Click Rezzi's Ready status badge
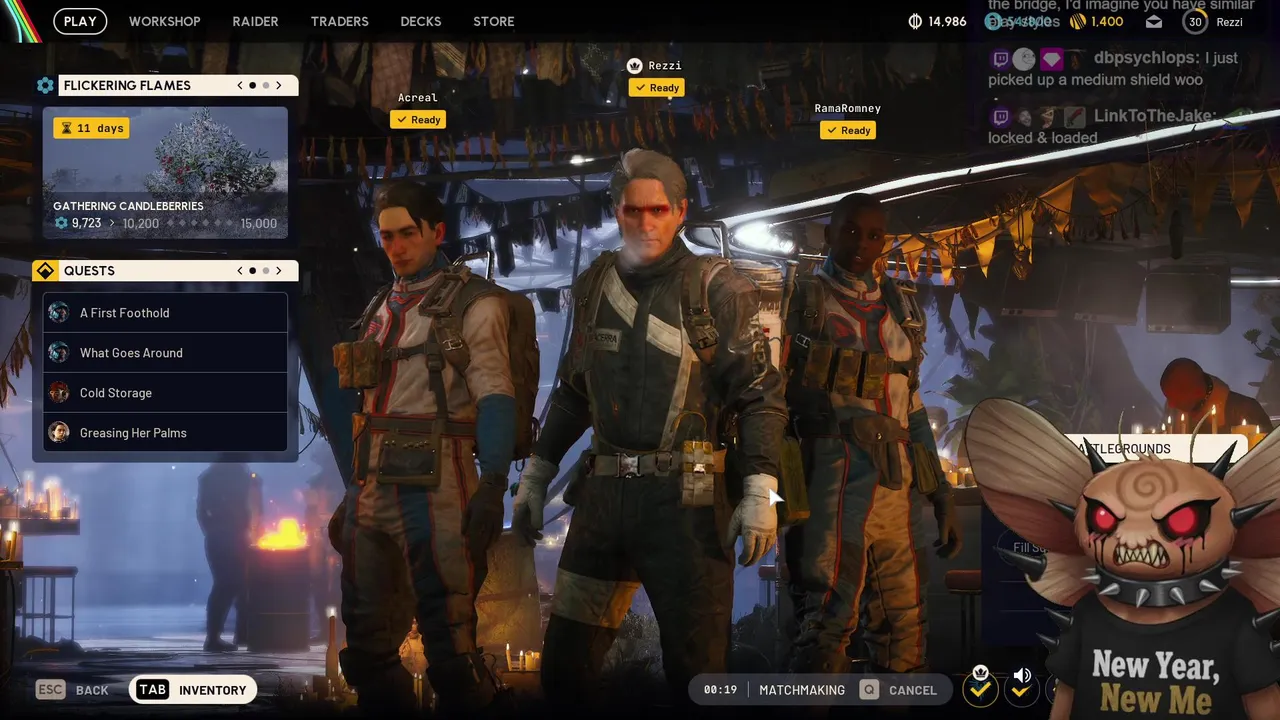The width and height of the screenshot is (1280, 720). click(657, 87)
